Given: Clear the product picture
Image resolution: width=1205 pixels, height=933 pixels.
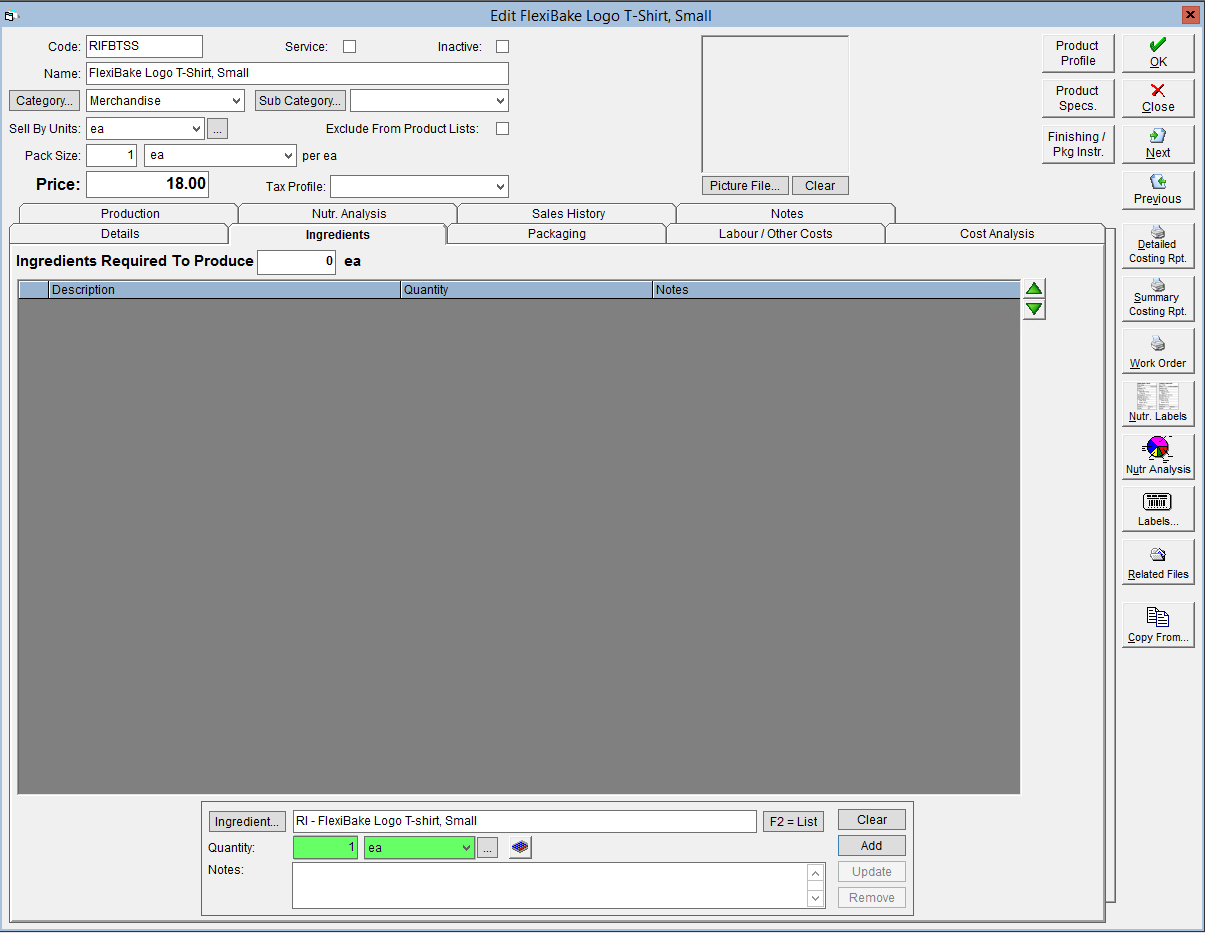Looking at the screenshot, I should coord(820,186).
